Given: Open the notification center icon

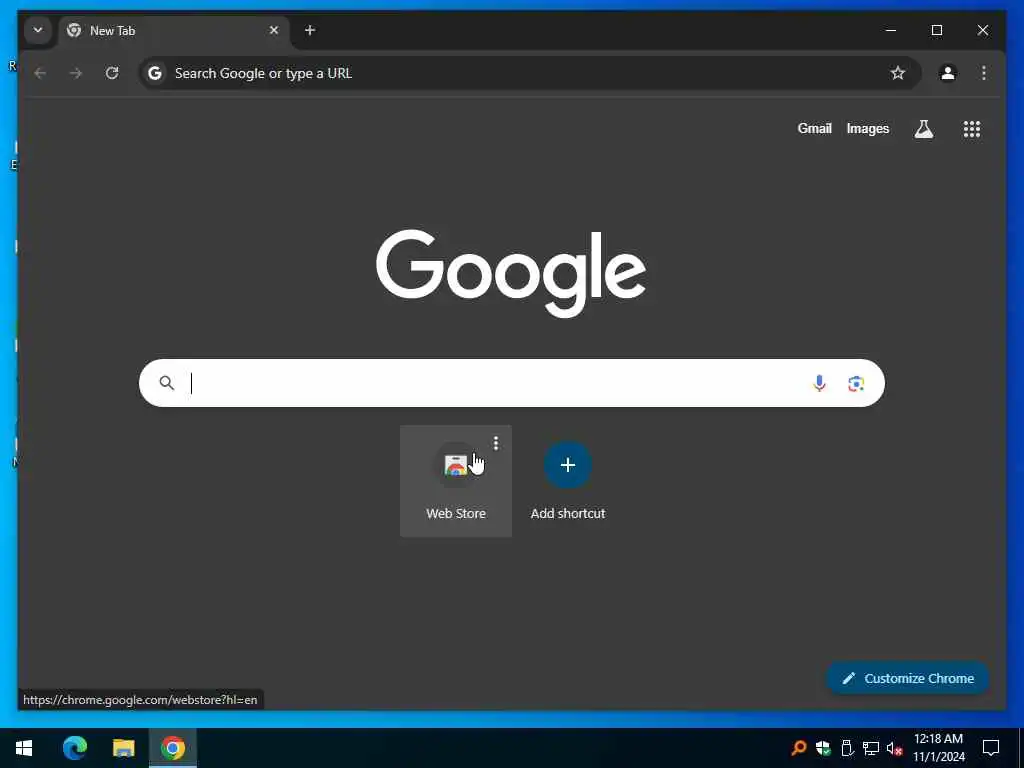Looking at the screenshot, I should click(x=991, y=748).
